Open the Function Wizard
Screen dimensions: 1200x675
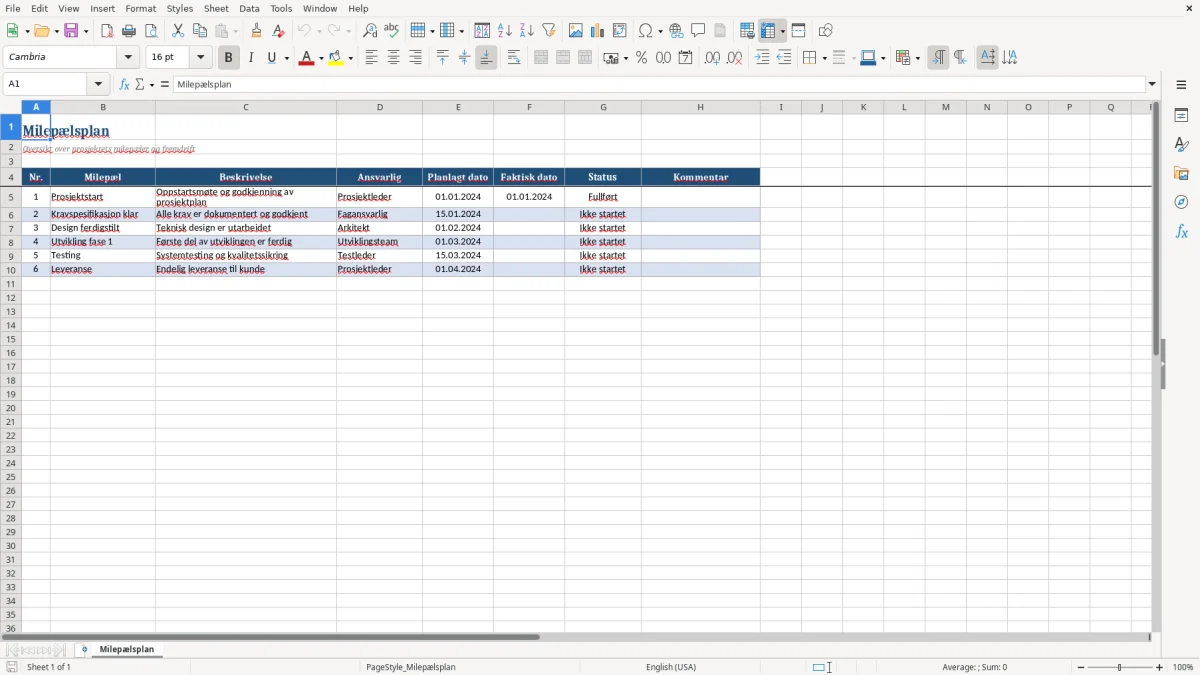coord(125,85)
